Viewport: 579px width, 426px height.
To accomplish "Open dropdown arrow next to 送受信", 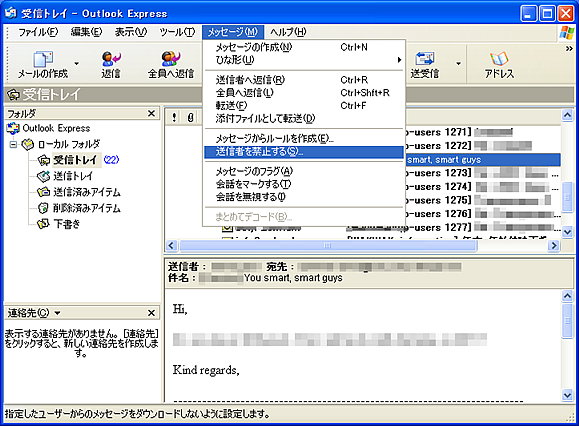I will coord(458,63).
